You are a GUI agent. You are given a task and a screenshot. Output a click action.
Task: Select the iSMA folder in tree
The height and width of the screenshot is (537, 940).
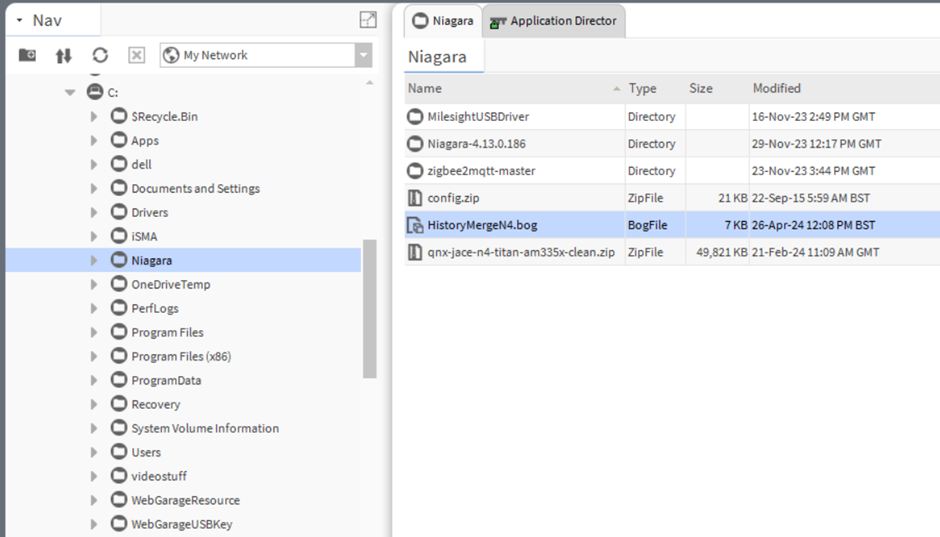click(144, 236)
